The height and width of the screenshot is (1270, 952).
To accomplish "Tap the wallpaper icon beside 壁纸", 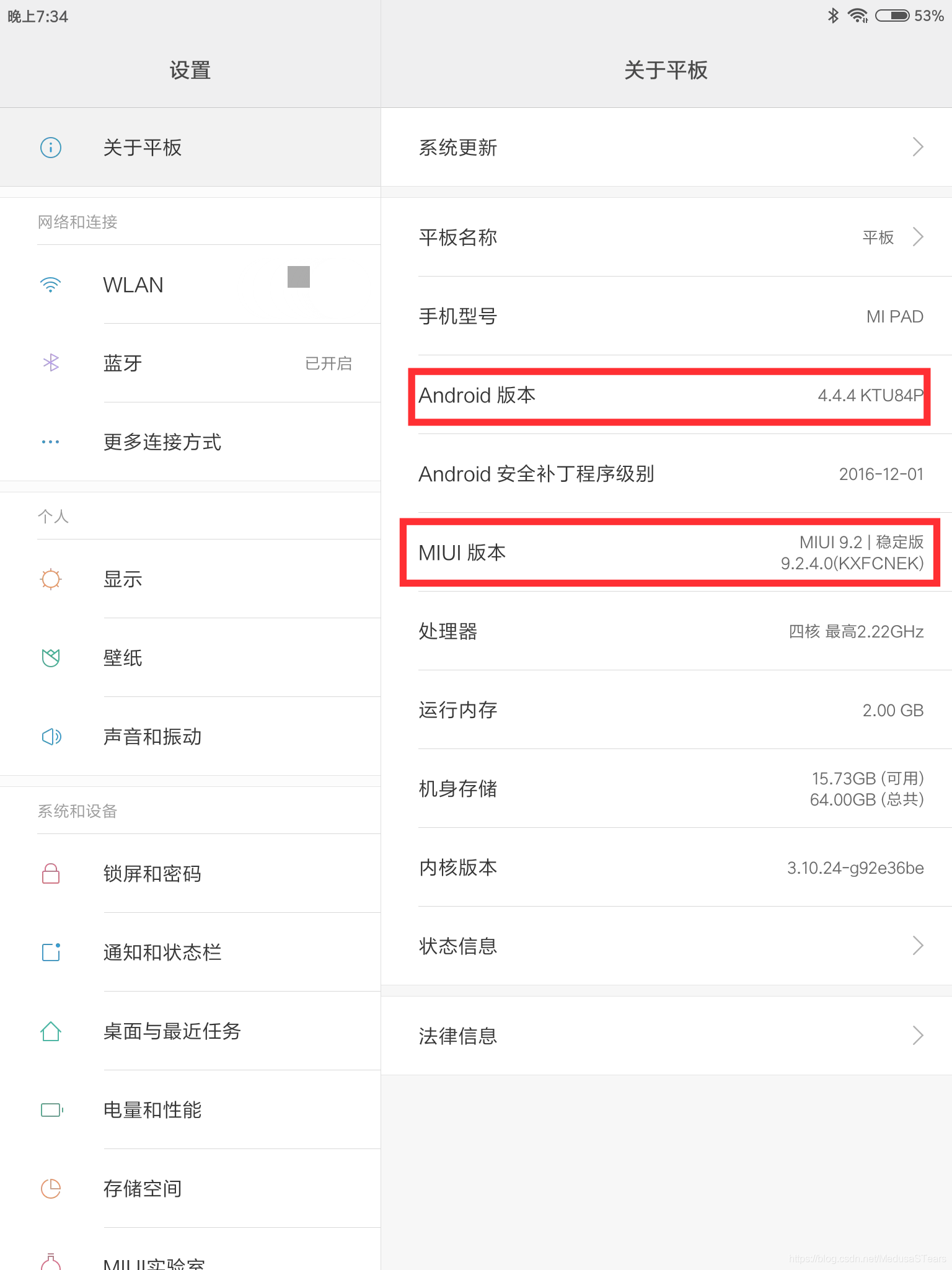I will pyautogui.click(x=51, y=657).
